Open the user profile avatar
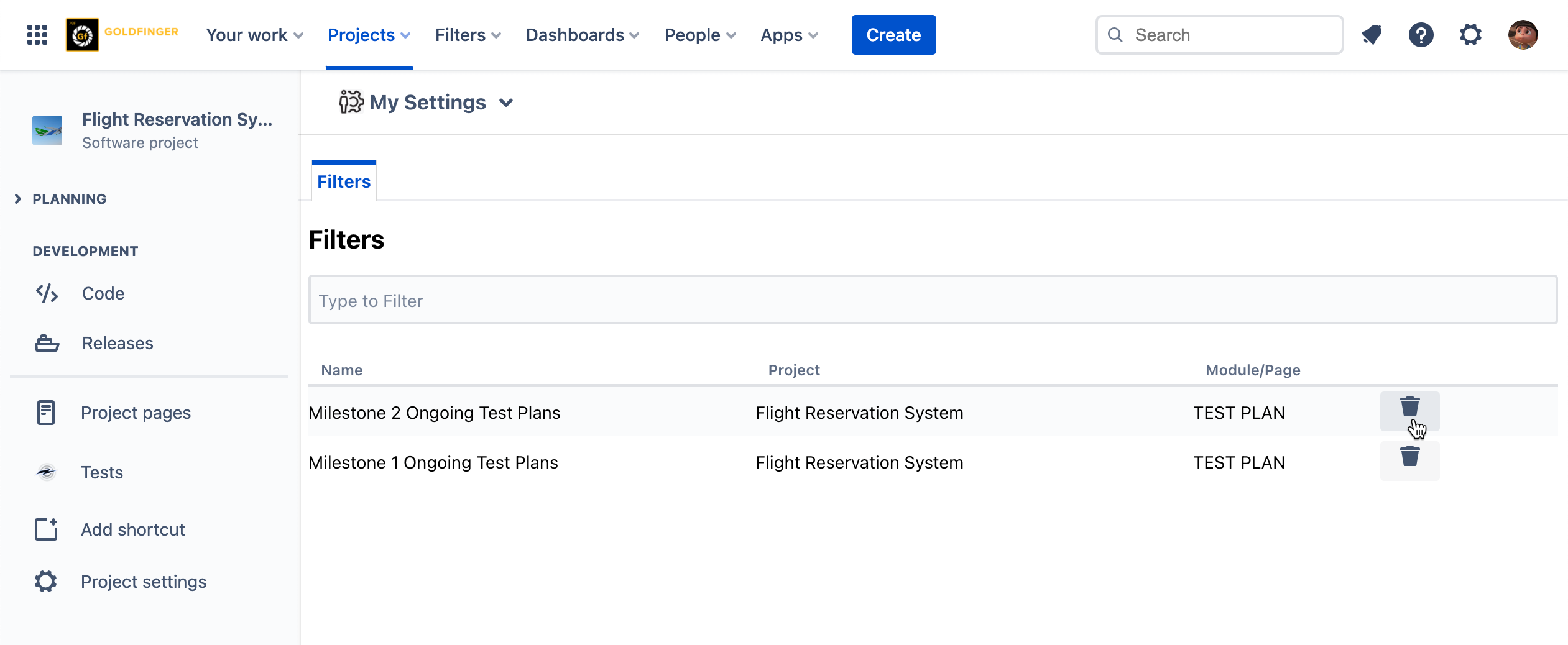 pyautogui.click(x=1523, y=35)
